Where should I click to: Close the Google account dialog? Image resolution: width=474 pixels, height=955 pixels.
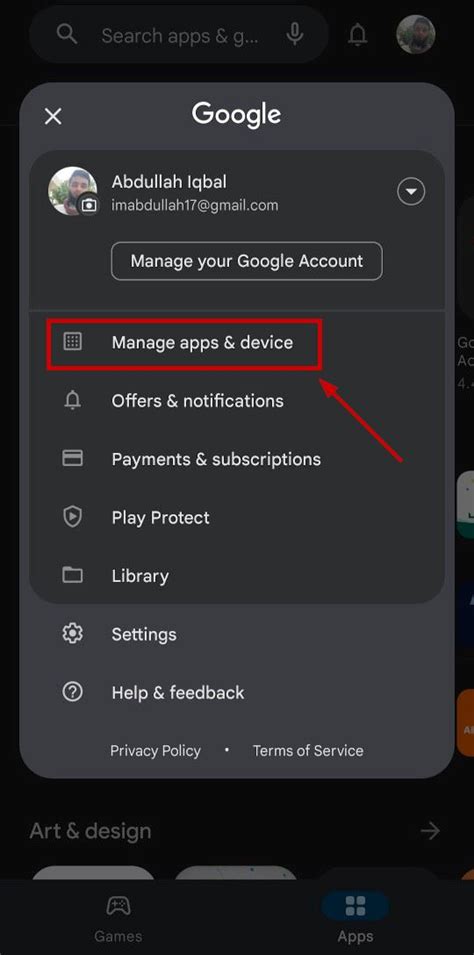tap(53, 116)
